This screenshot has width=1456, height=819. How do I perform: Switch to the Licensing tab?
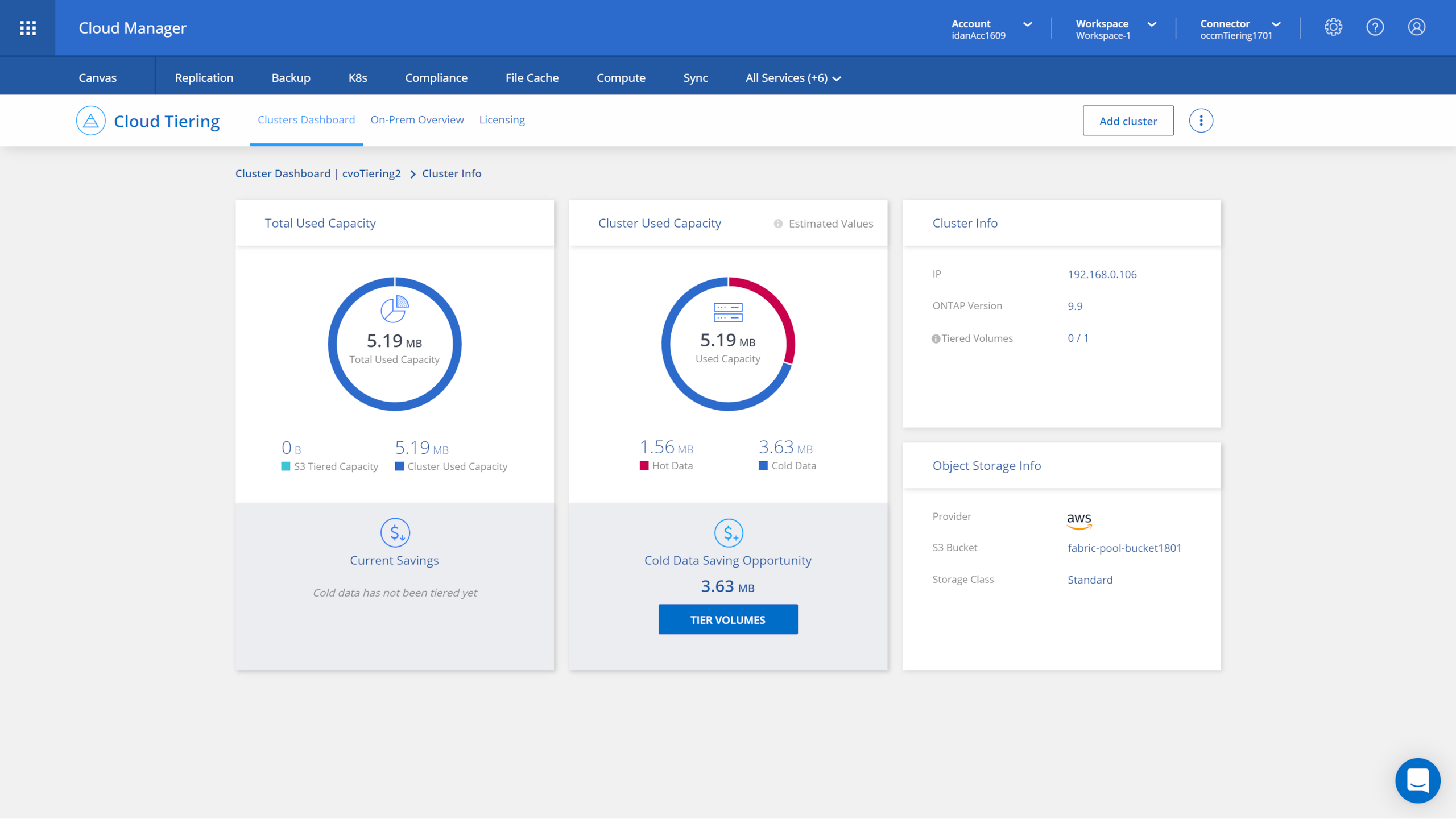(502, 120)
